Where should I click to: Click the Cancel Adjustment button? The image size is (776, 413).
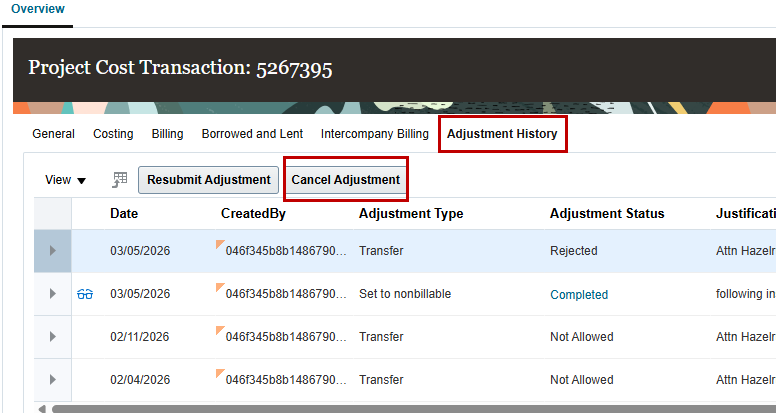tap(345, 180)
